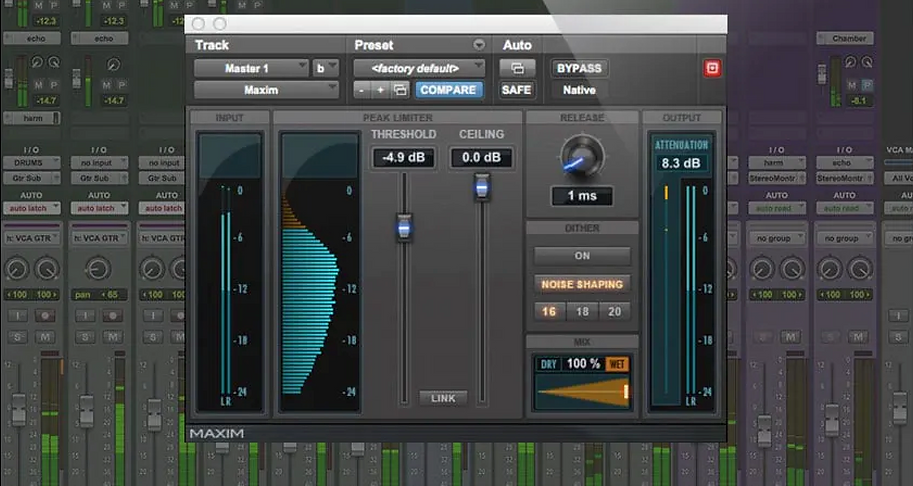The width and height of the screenshot is (913, 486).
Task: Select 20-bit dither resolution
Action: pos(615,311)
